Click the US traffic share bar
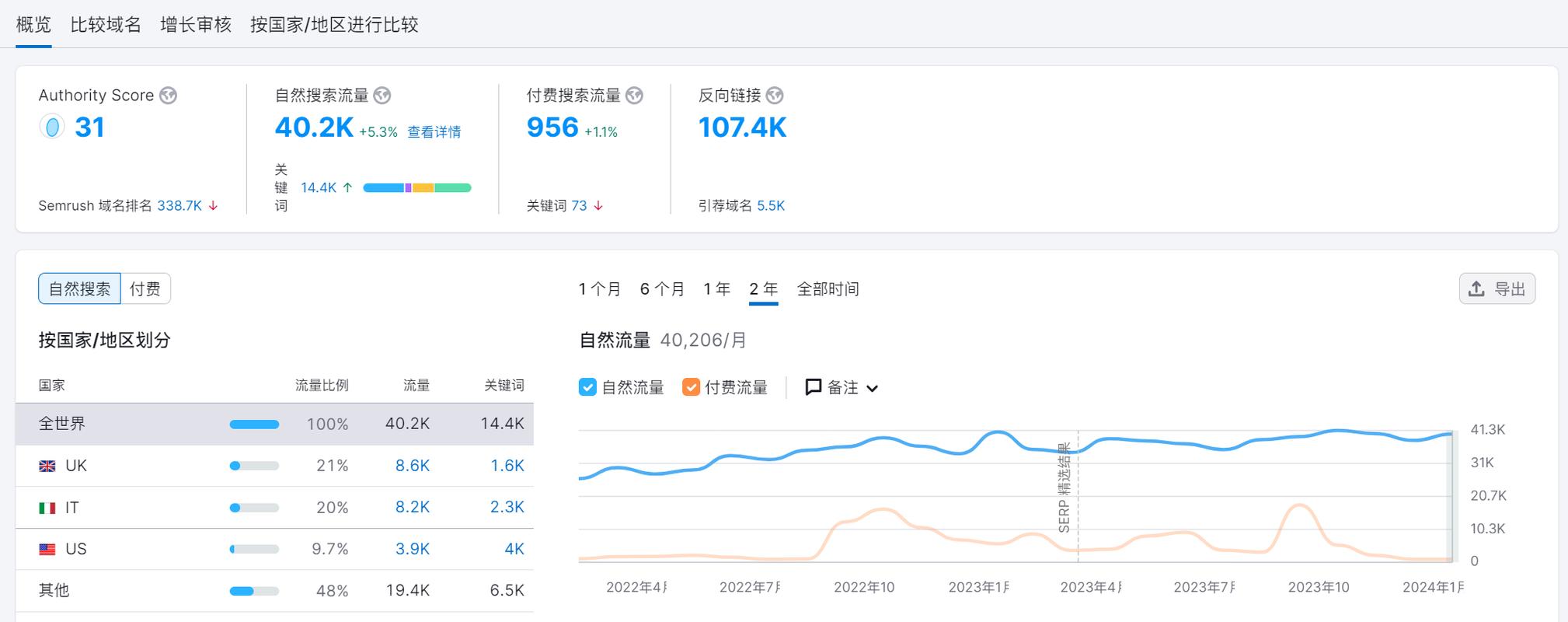Screen dimensions: 1568x622 254,549
